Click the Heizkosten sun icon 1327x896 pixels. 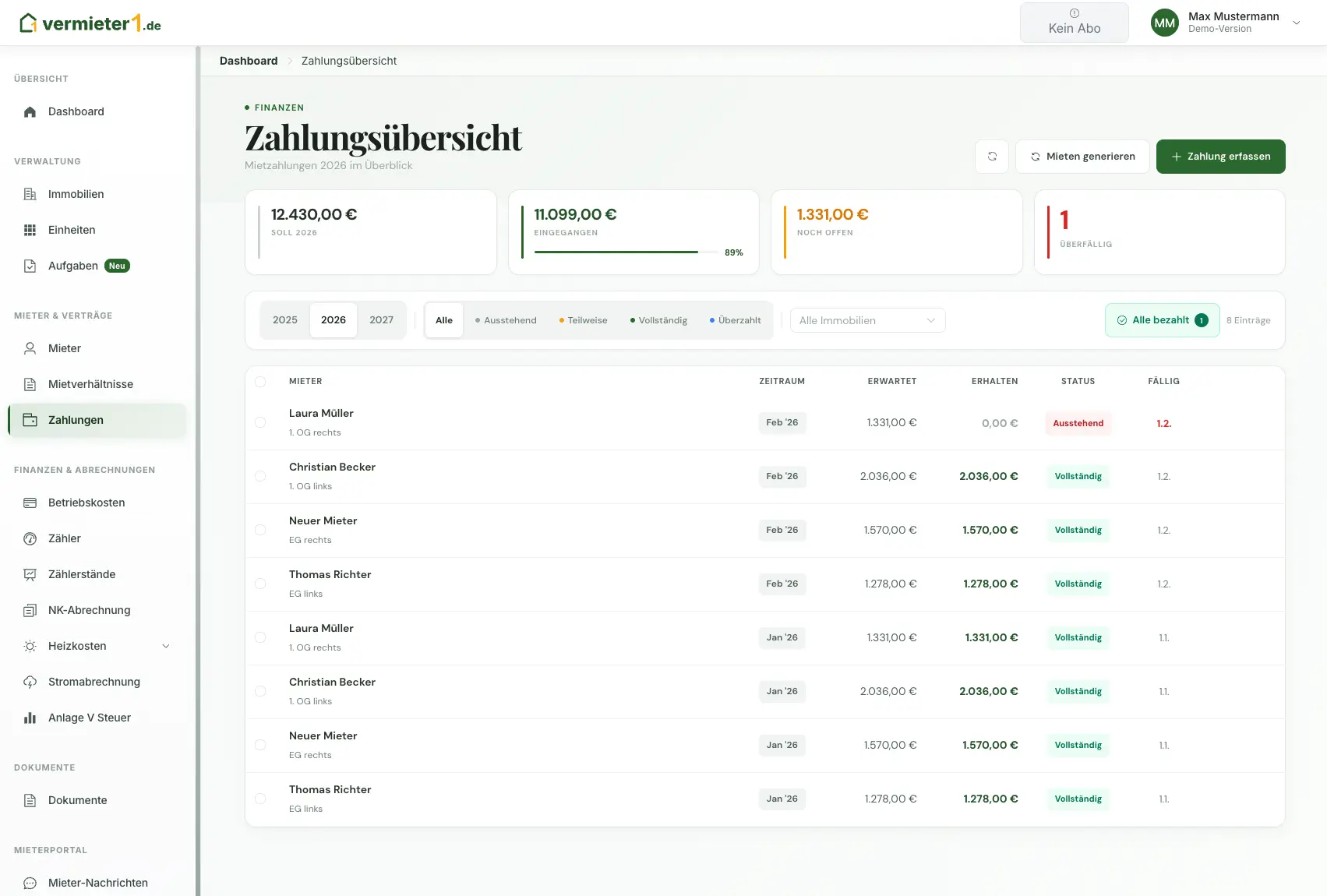[30, 646]
